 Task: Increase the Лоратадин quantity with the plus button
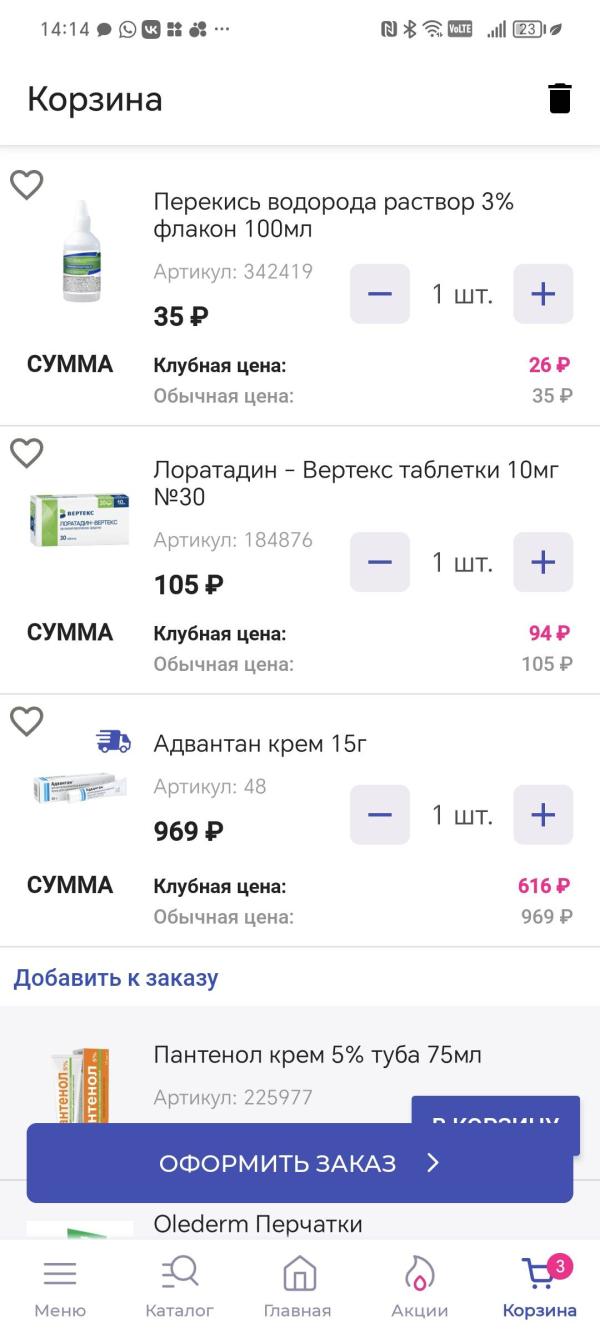coord(543,562)
